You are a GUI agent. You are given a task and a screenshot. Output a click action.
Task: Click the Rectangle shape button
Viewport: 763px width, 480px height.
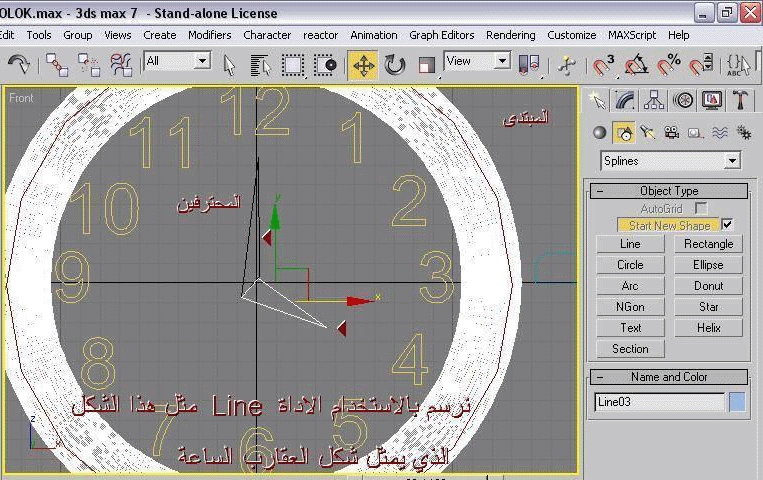tap(708, 244)
